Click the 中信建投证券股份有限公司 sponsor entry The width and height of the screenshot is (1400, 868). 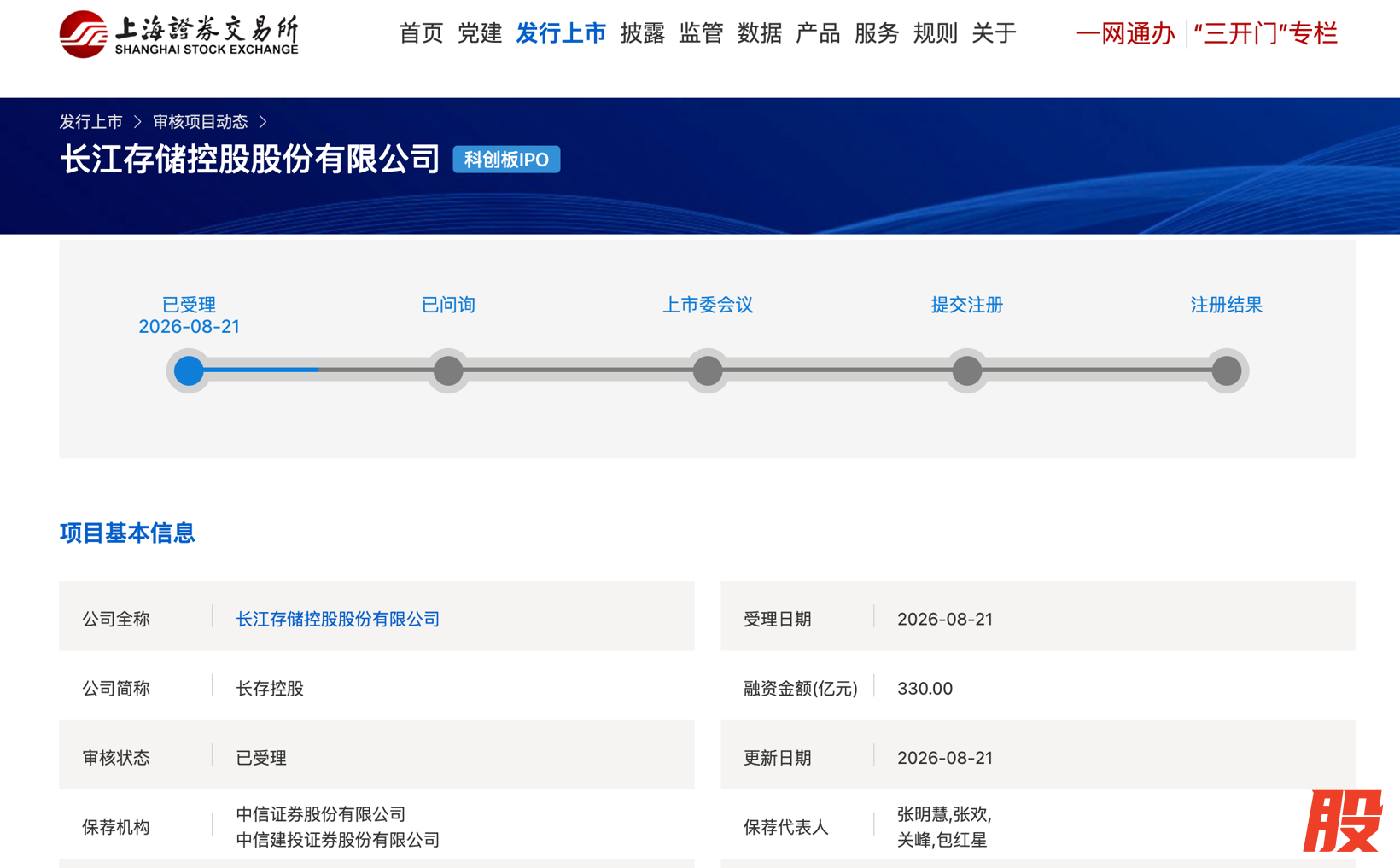pyautogui.click(x=338, y=840)
